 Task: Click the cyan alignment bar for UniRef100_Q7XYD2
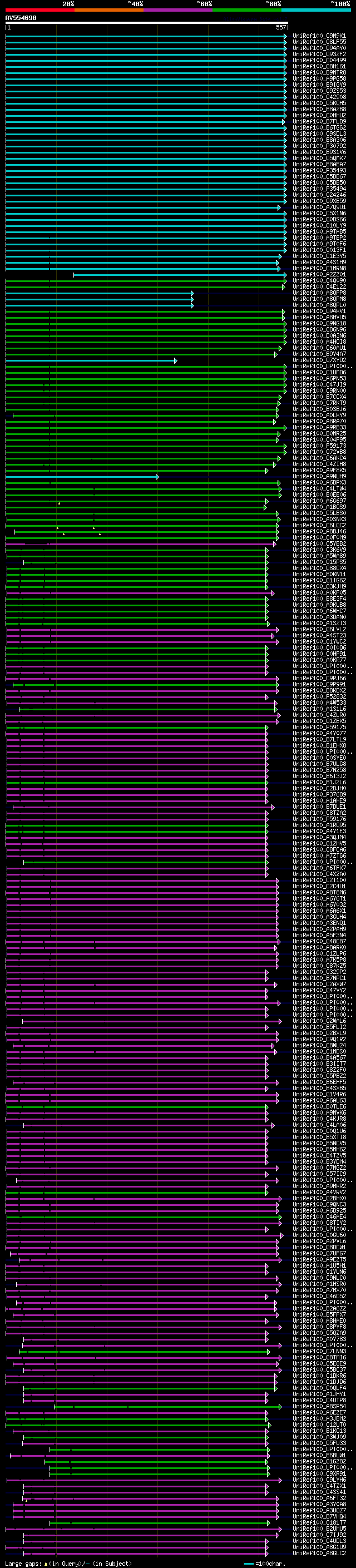click(91, 360)
